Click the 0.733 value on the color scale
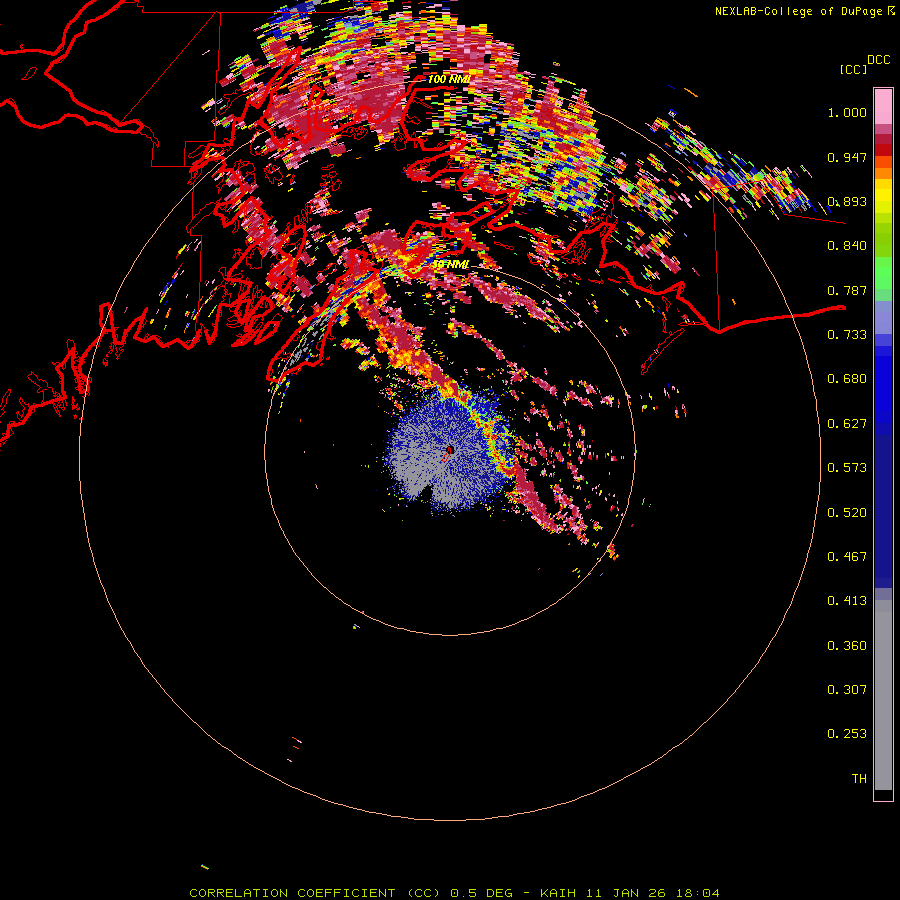 [x=847, y=335]
